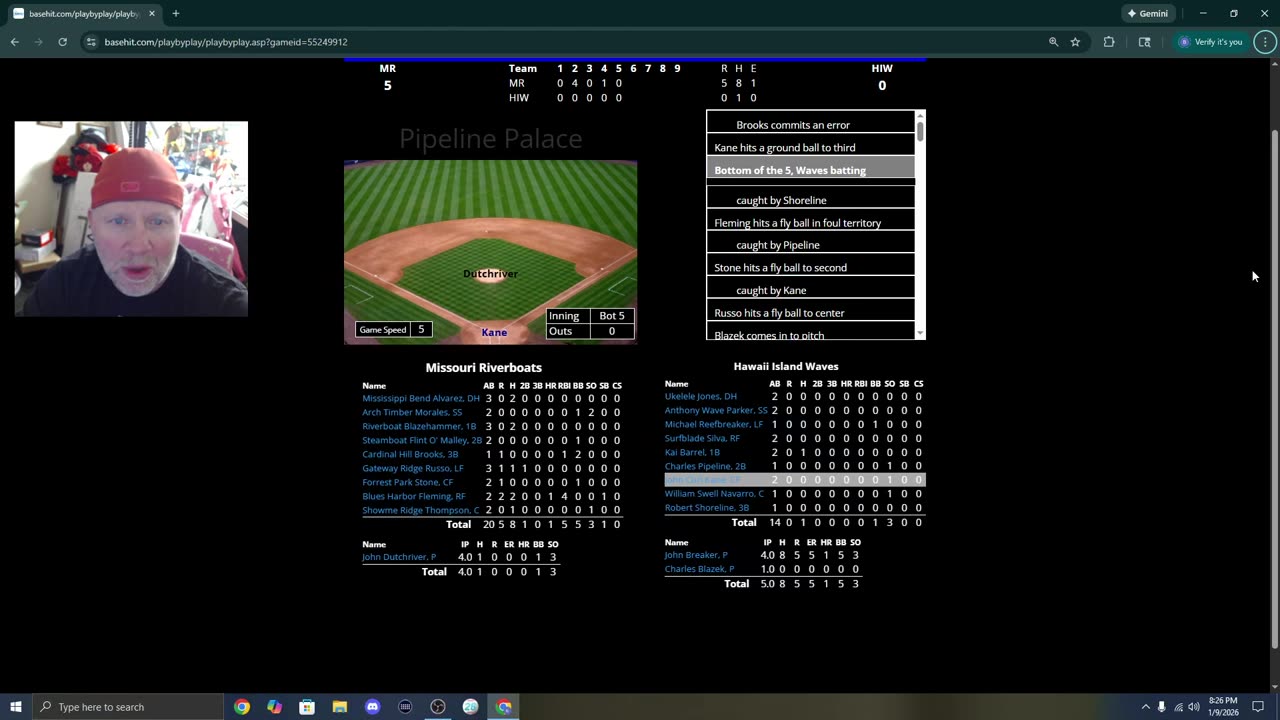Open the Windows notification center
The height and width of the screenshot is (720, 1280).
(x=1258, y=707)
